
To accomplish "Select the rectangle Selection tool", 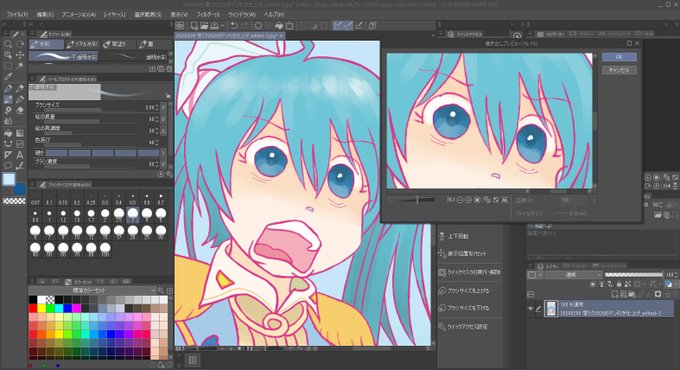I will [x=8, y=66].
